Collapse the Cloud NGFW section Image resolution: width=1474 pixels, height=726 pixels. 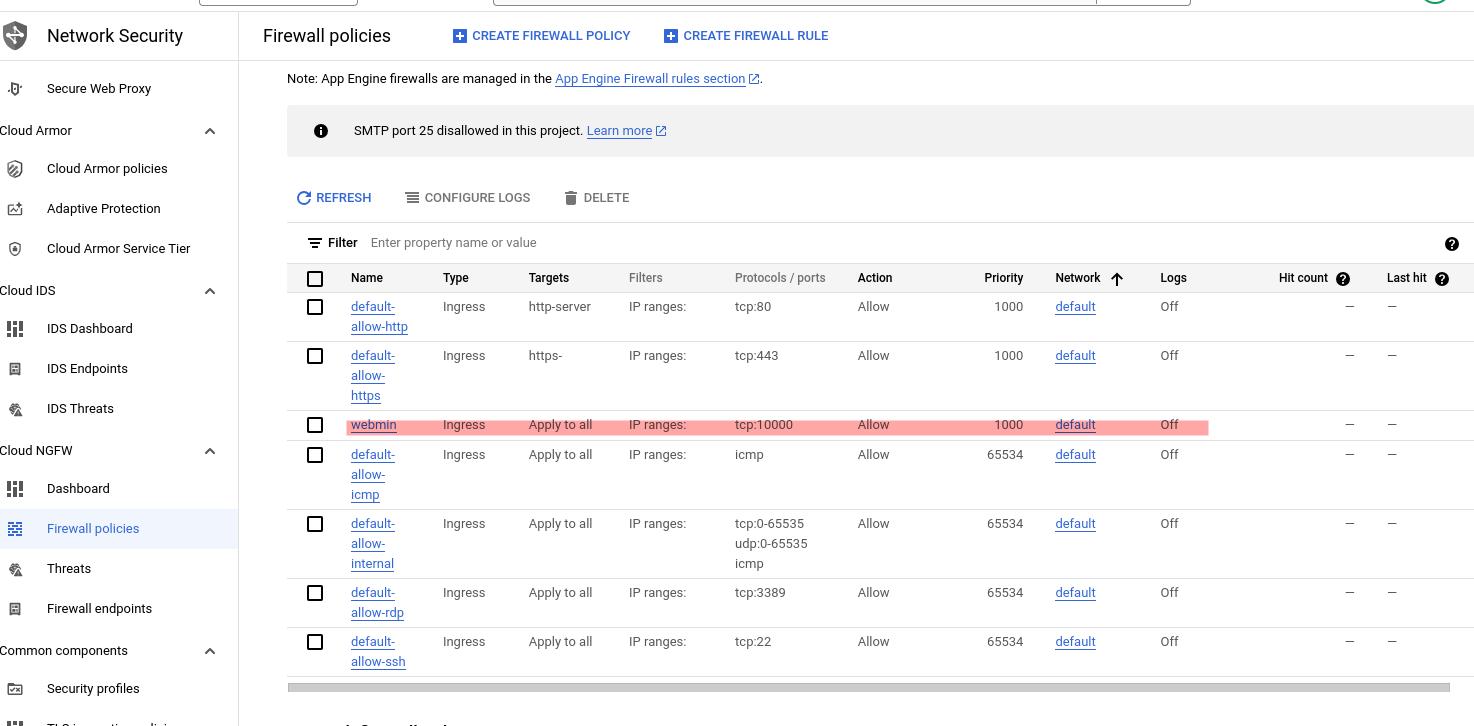(x=210, y=451)
